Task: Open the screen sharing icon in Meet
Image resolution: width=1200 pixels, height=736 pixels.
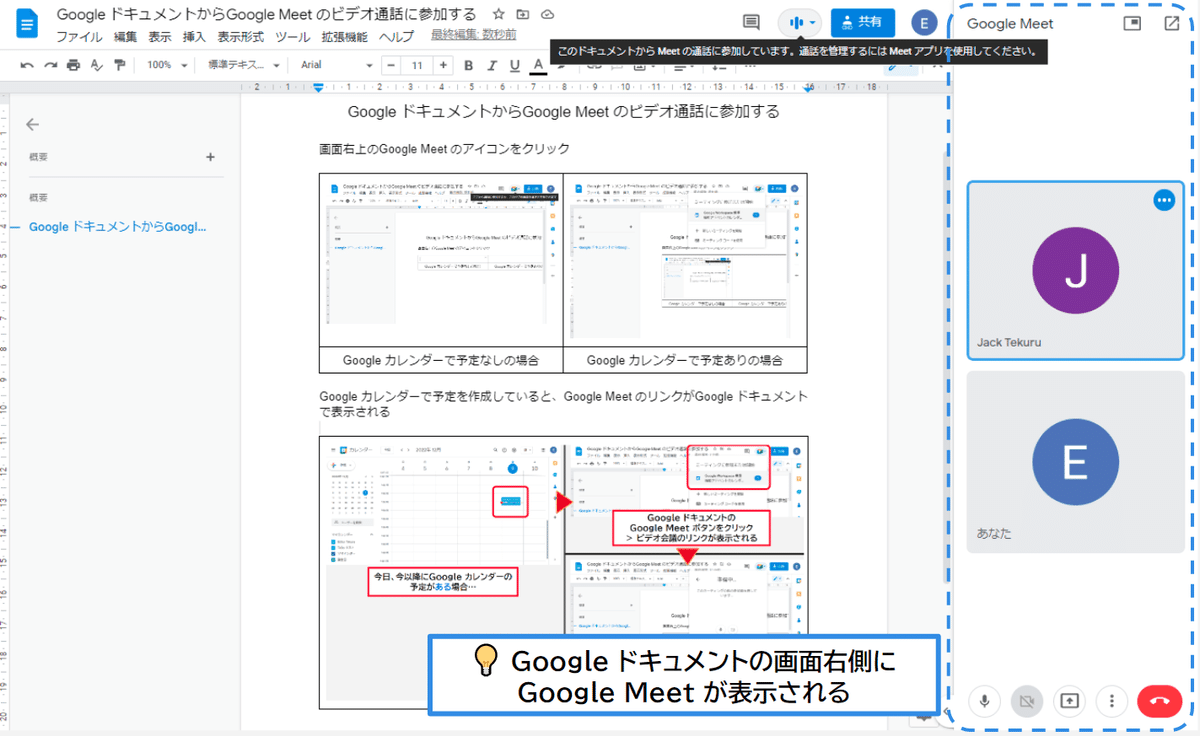Action: [1068, 701]
